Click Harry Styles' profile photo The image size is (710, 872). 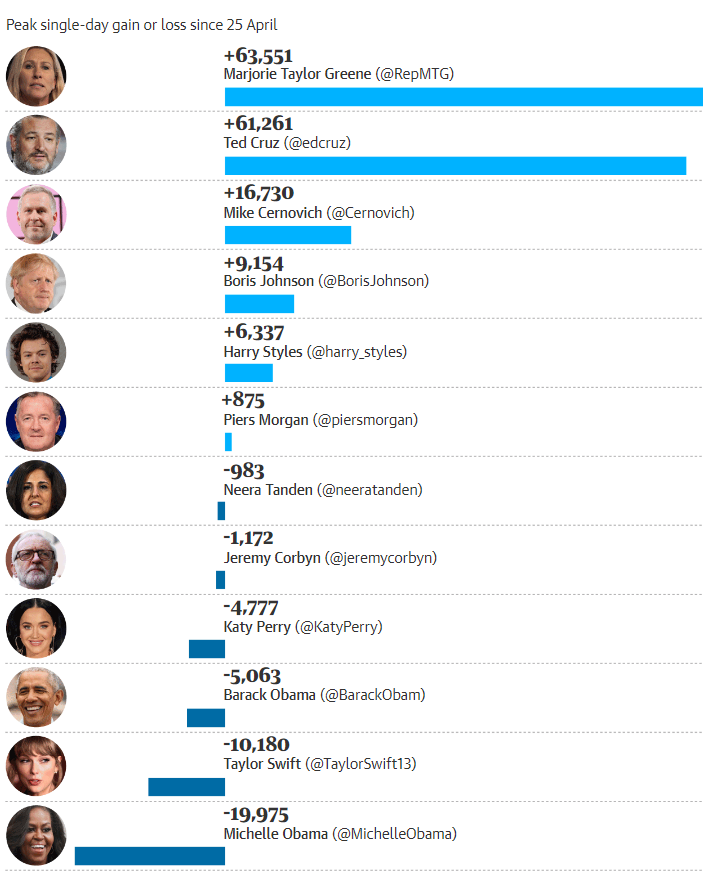36,352
